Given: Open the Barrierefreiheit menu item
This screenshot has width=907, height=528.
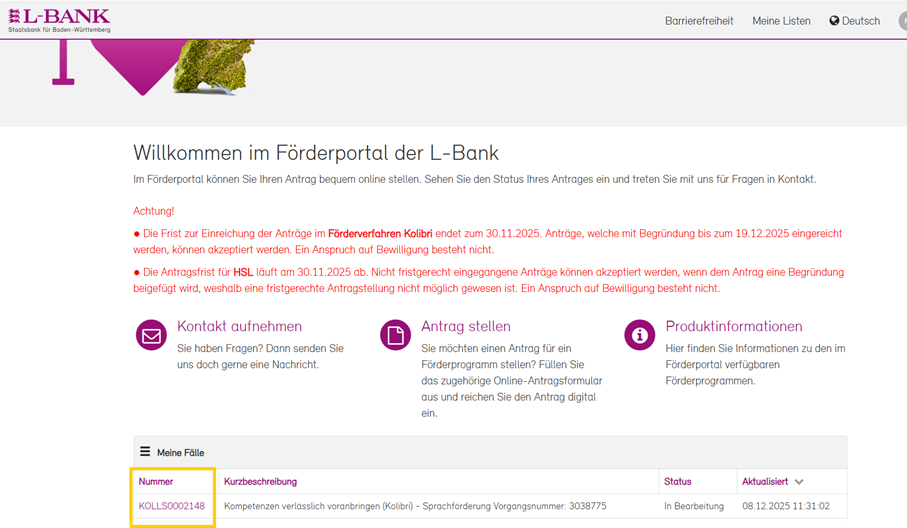Looking at the screenshot, I should (699, 21).
